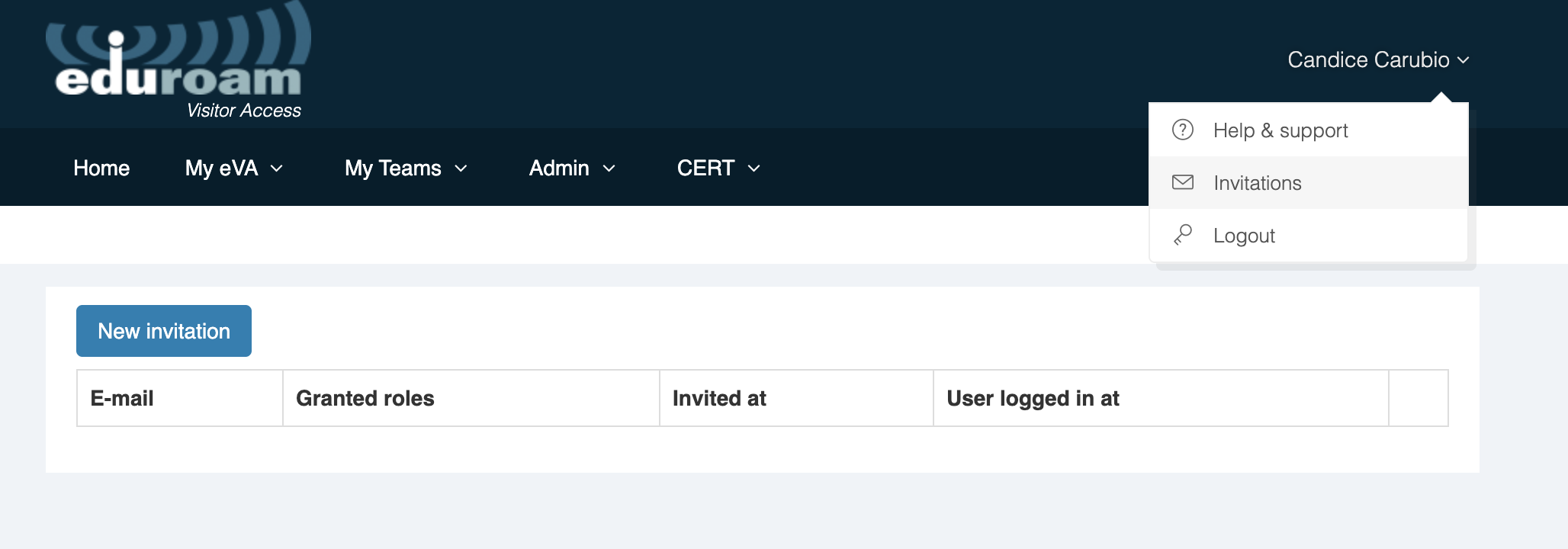Click the User logged in at header
1568x549 pixels.
tap(1033, 398)
